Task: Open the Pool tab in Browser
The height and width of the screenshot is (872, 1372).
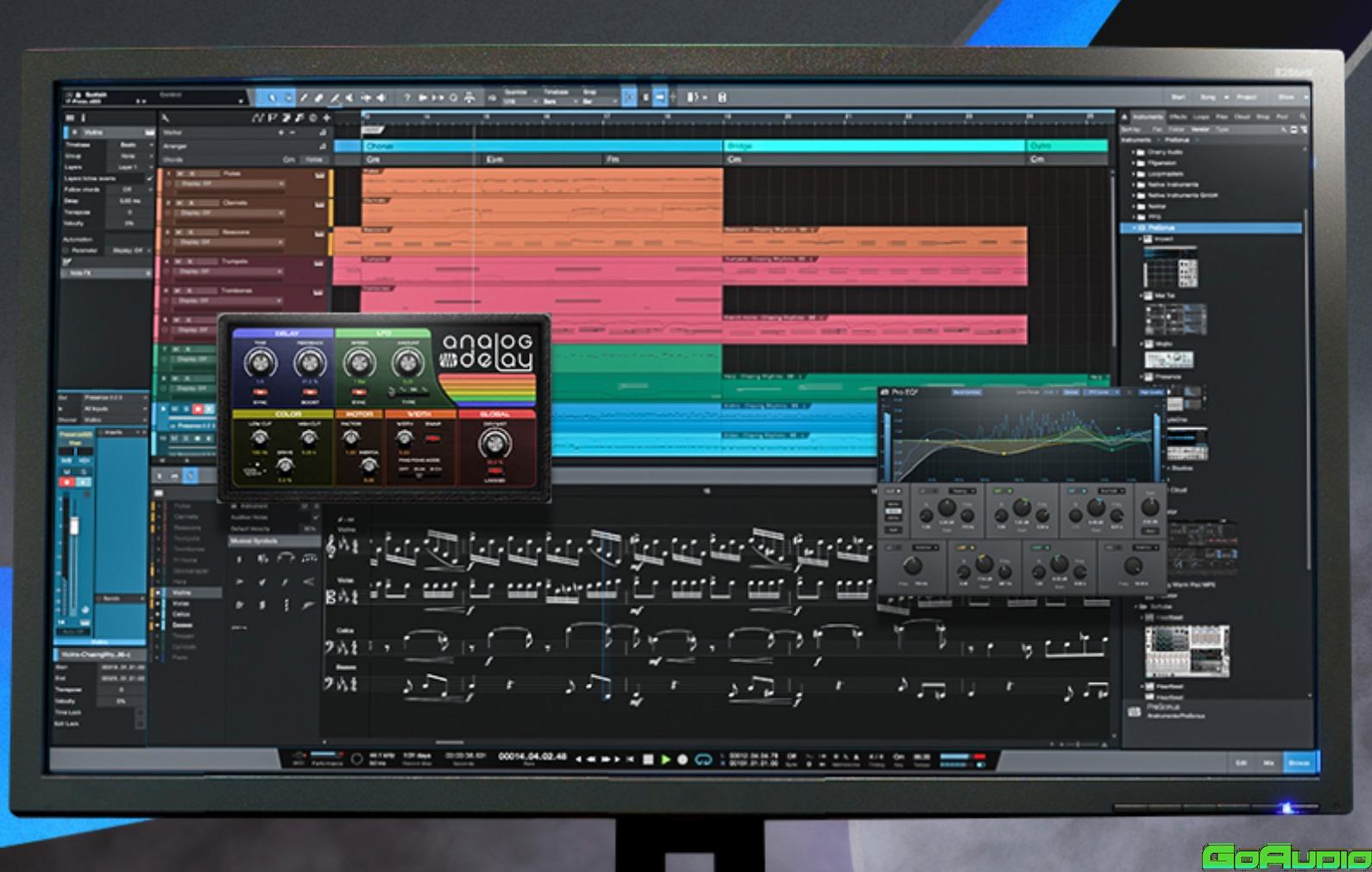Action: pyautogui.click(x=1281, y=117)
